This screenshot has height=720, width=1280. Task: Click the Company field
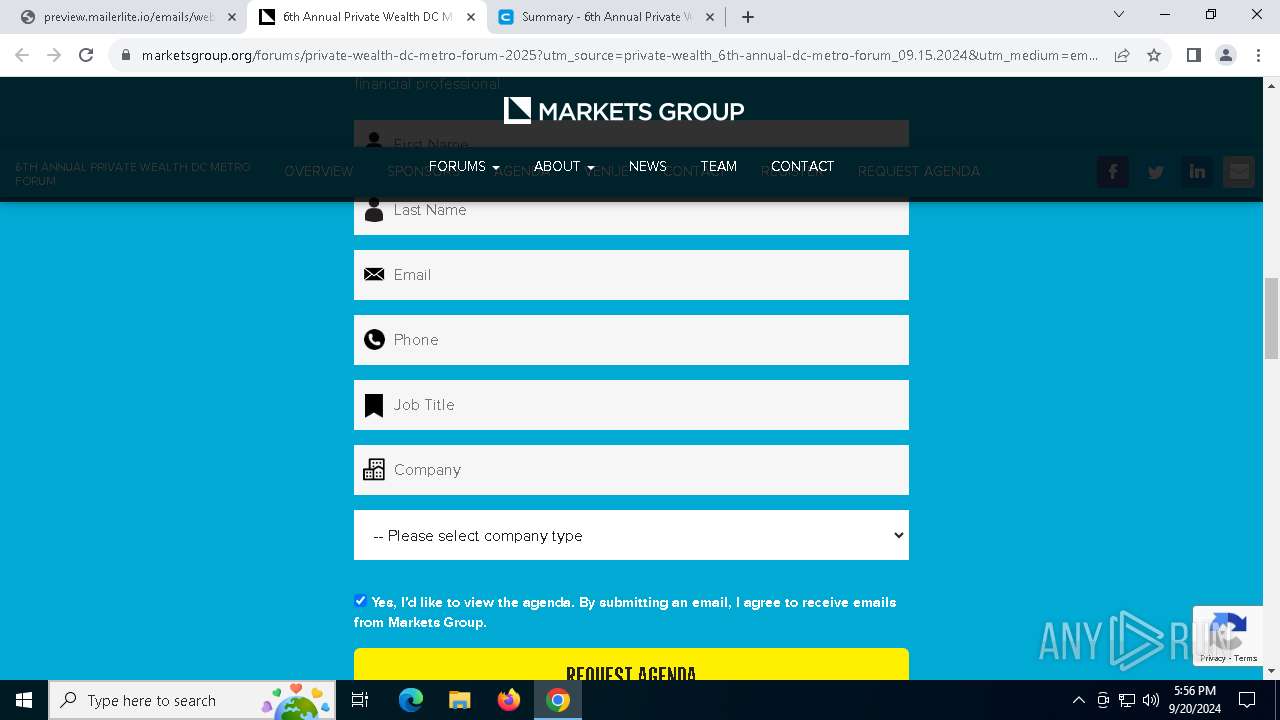click(x=631, y=470)
